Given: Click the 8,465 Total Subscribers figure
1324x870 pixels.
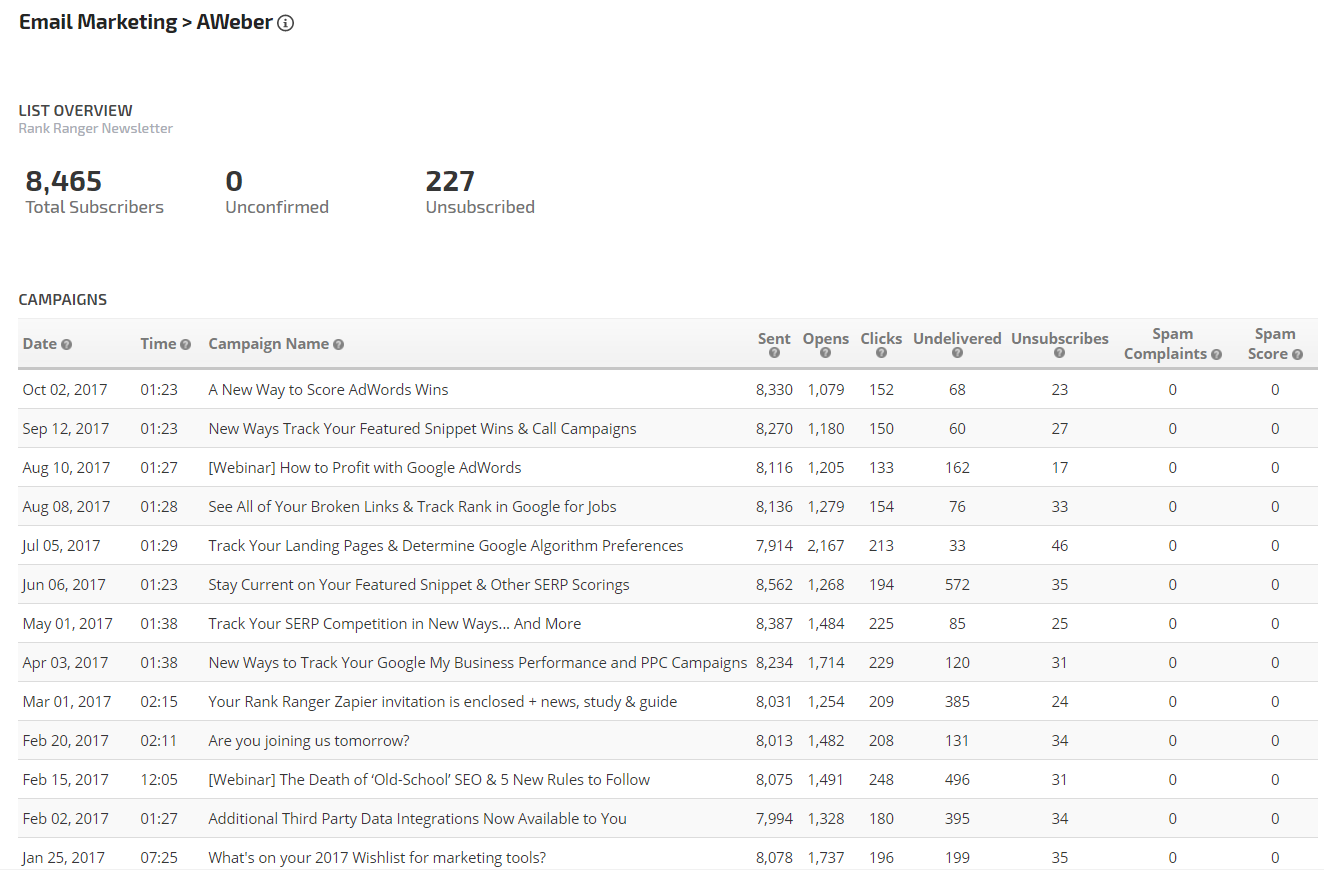Looking at the screenshot, I should (x=64, y=181).
